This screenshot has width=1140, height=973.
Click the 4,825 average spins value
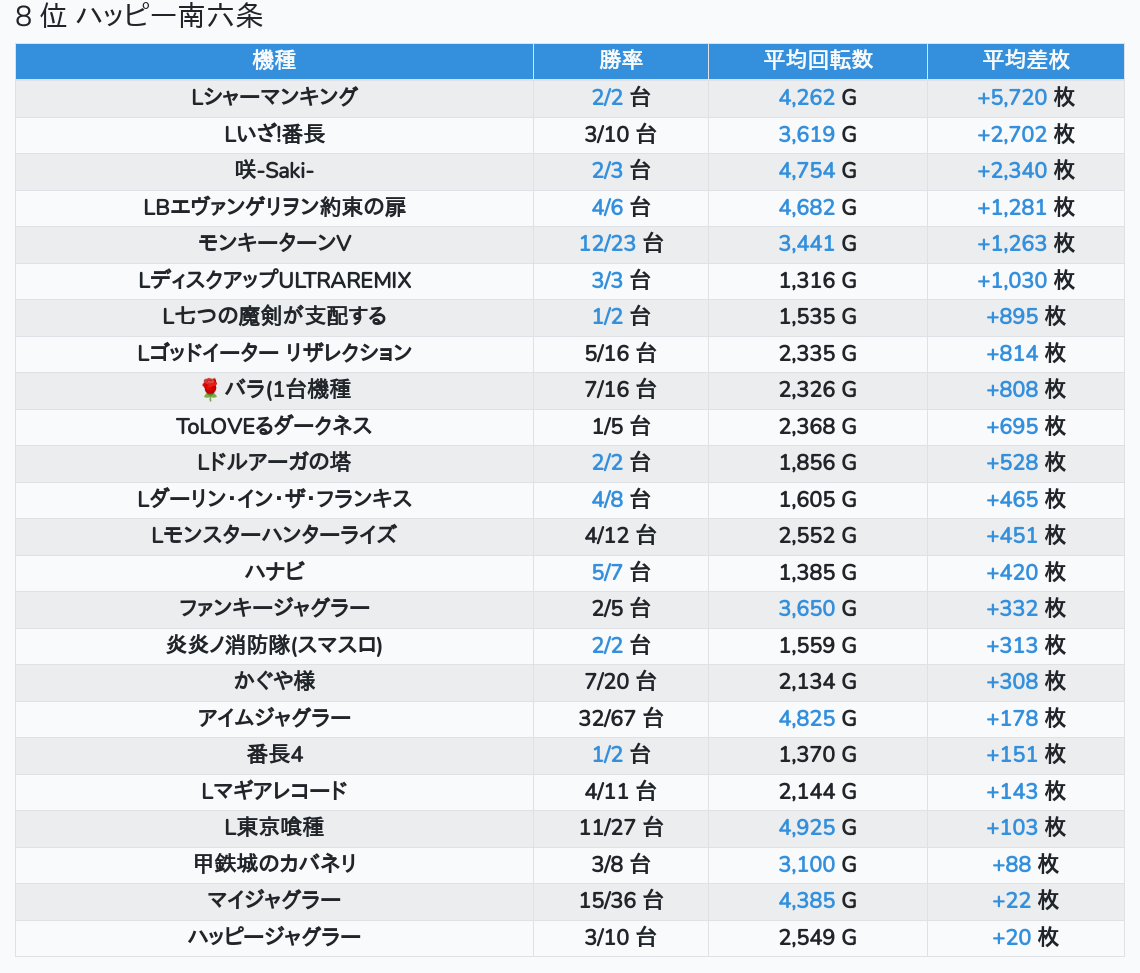(806, 718)
